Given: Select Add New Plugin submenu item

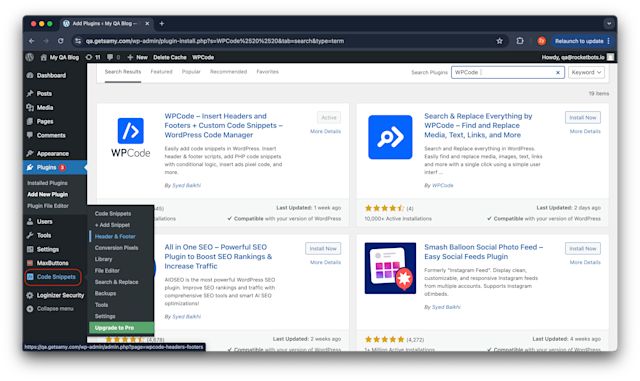Looking at the screenshot, I should [x=48, y=194].
